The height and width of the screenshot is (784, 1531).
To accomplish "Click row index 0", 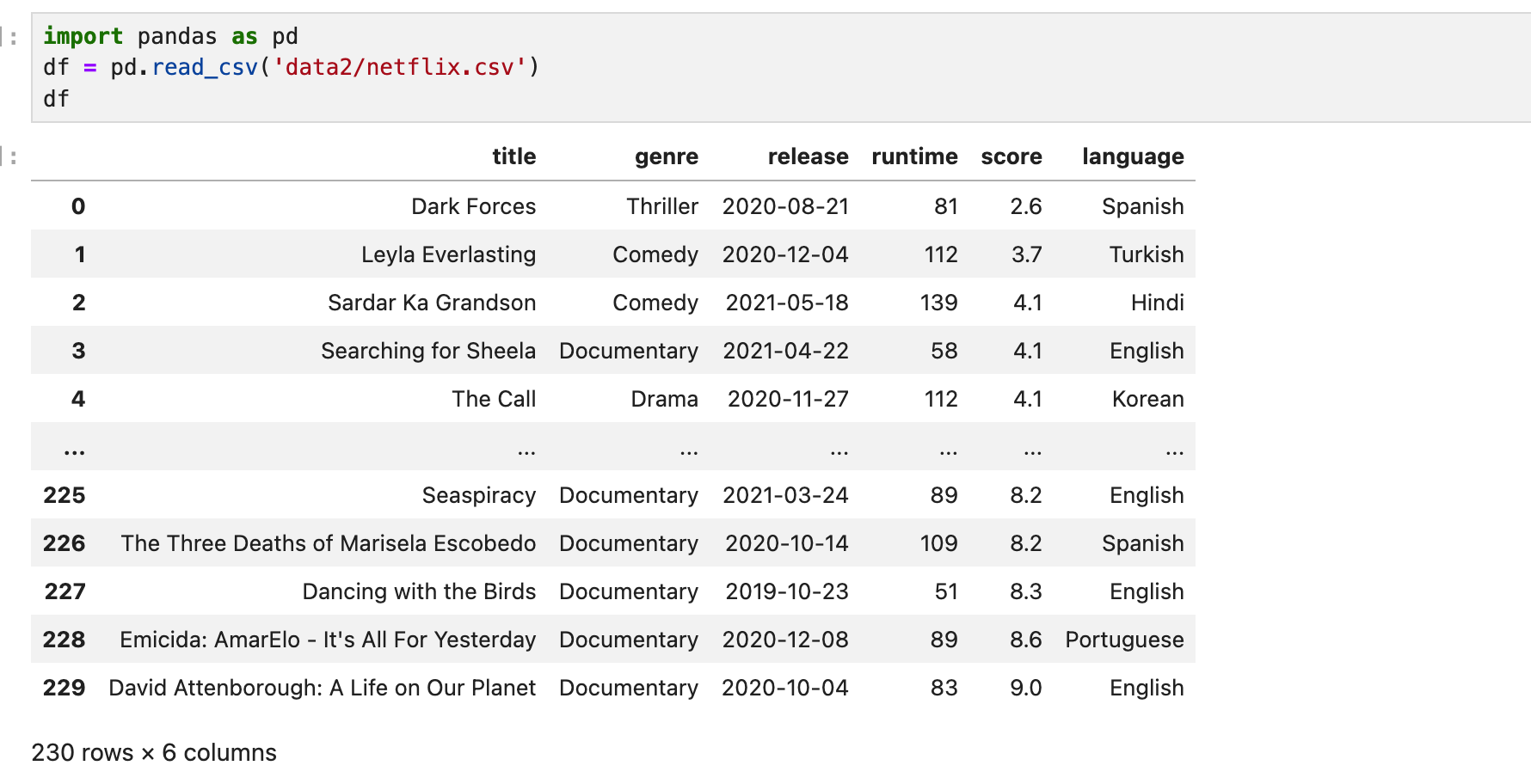I will click(78, 206).
